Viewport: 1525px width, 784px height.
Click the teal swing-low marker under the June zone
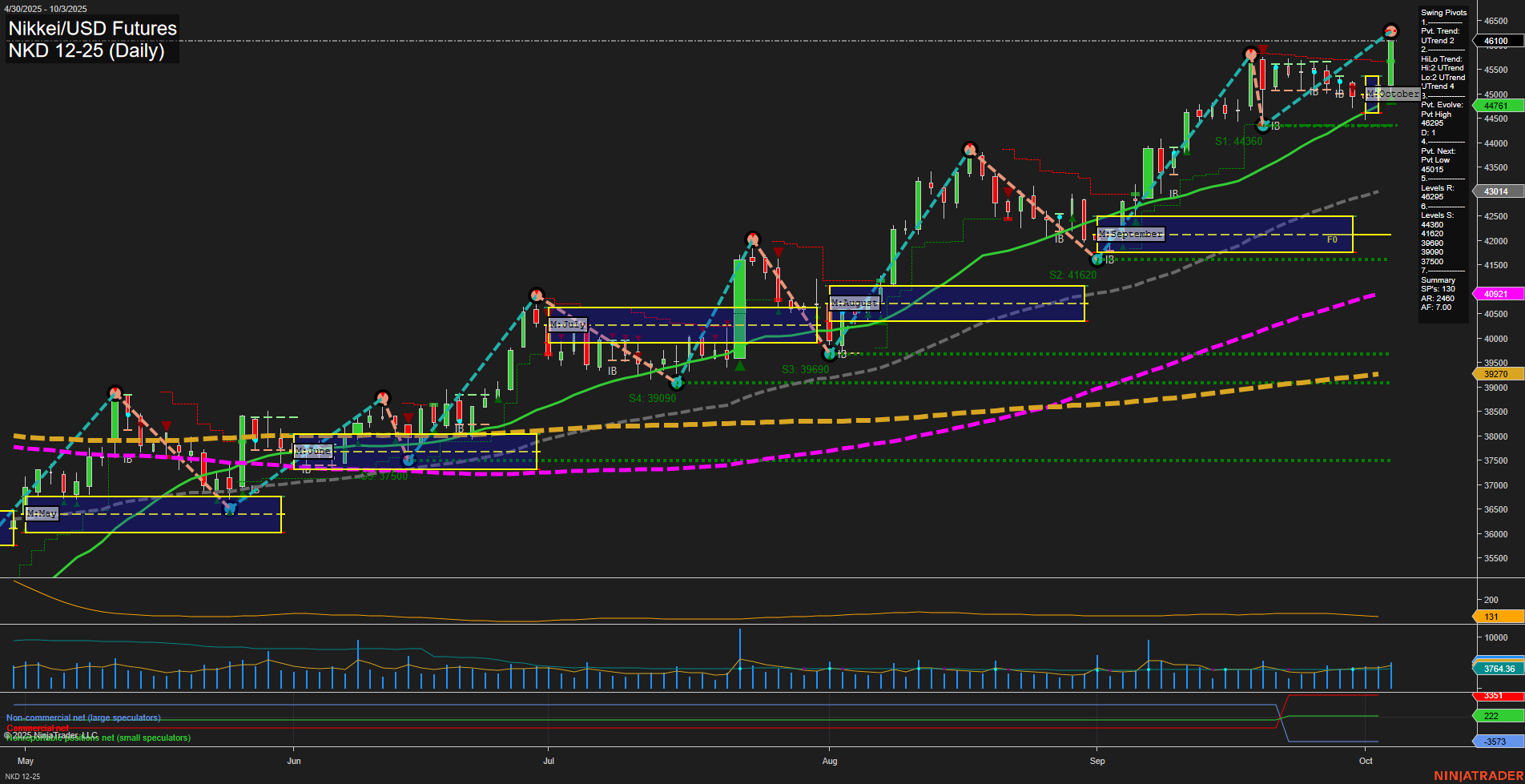pos(408,460)
